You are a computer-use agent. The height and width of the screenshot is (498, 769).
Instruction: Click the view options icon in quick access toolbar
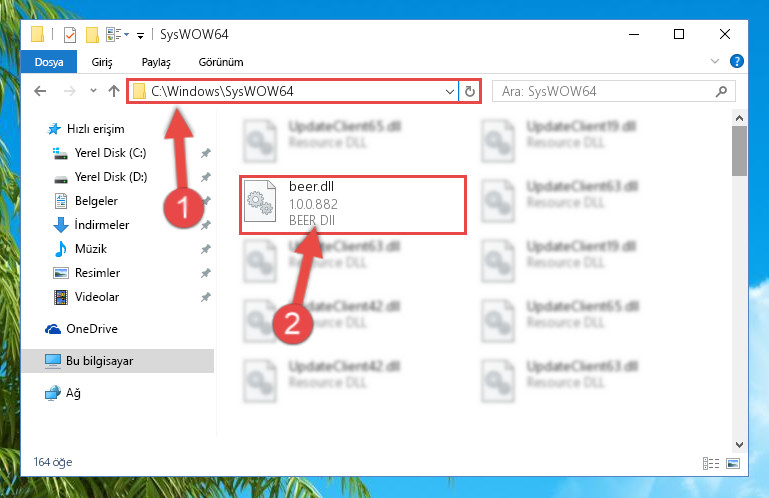pos(117,34)
